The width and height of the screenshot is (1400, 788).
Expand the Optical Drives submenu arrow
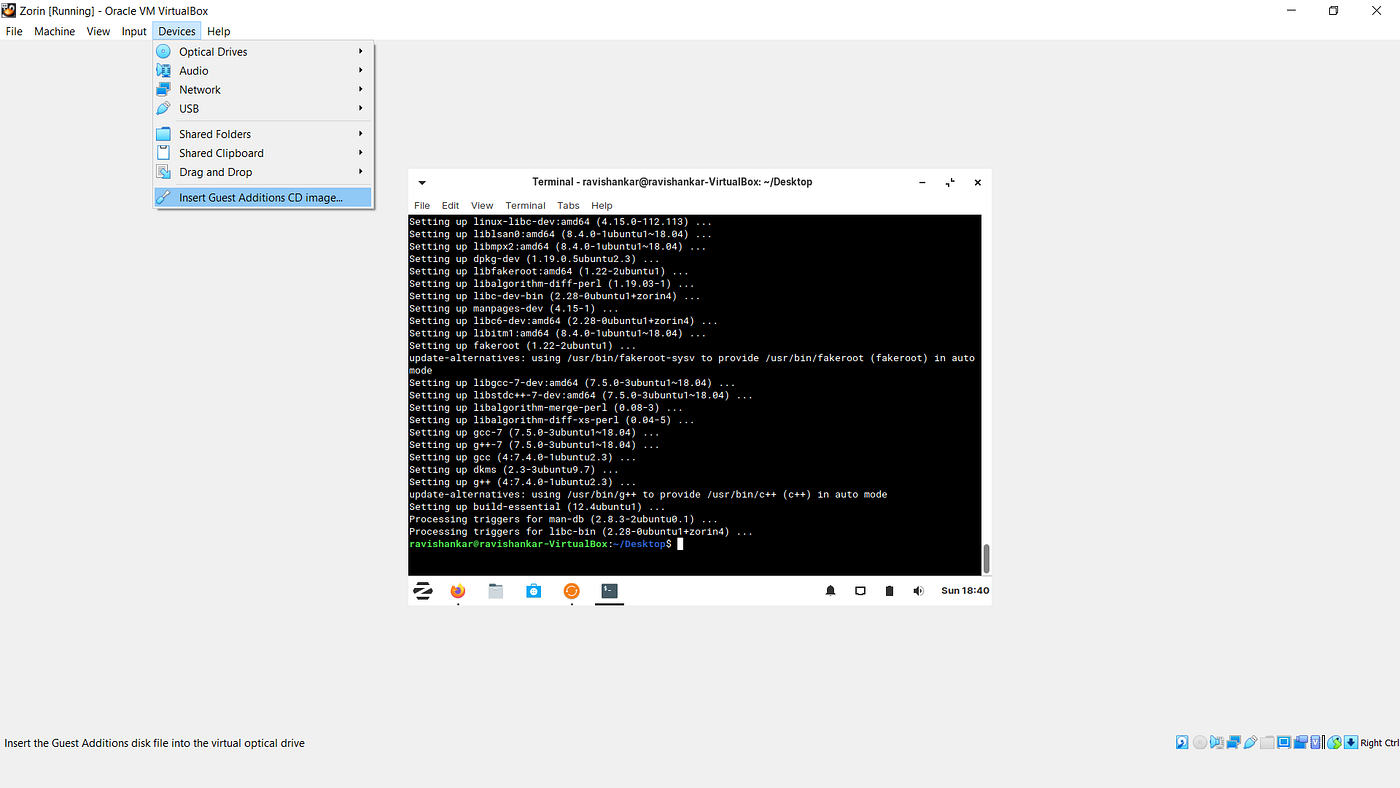pos(361,51)
